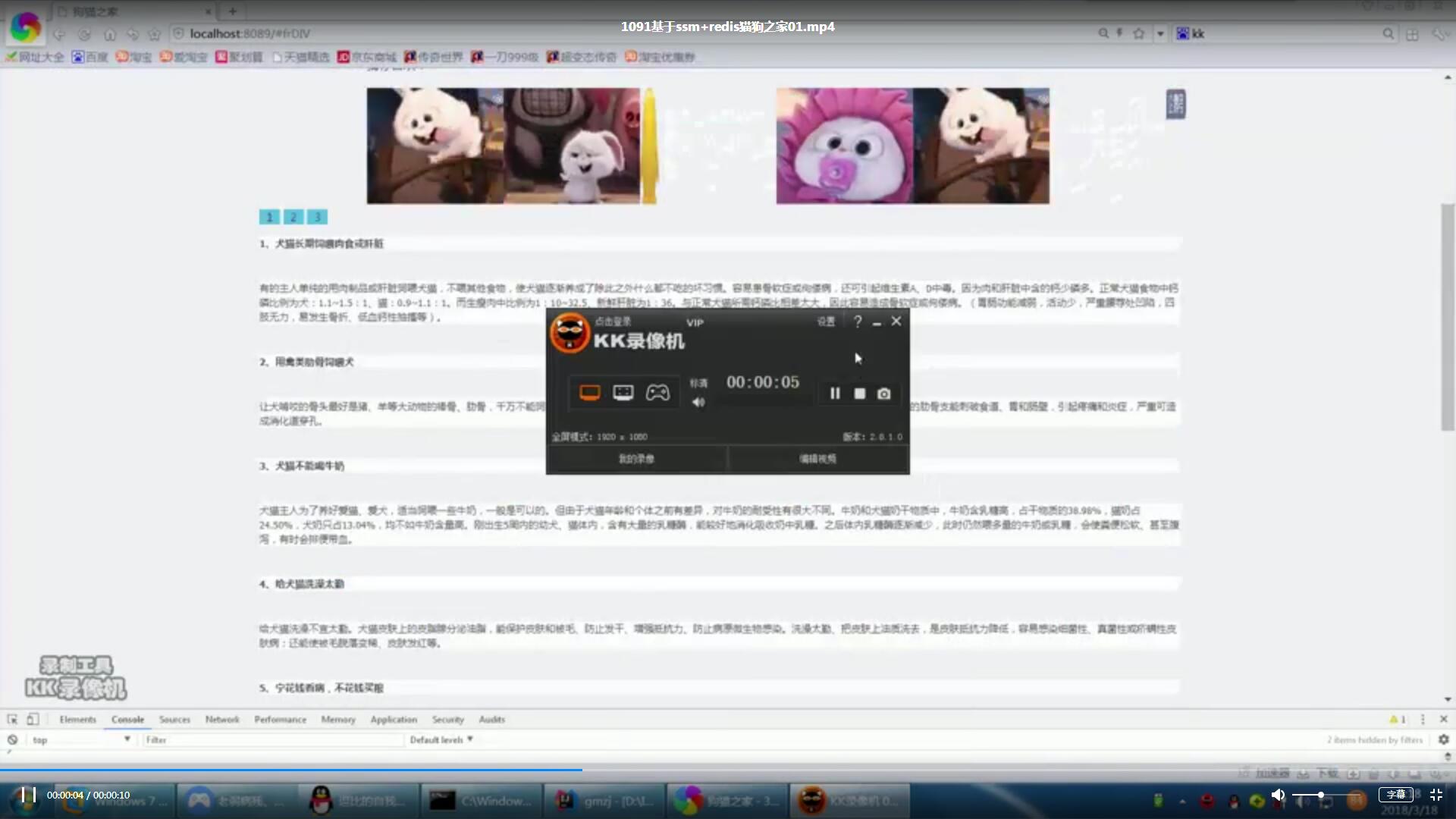Open the Default levels dropdown
Image resolution: width=1456 pixels, height=819 pixels.
441,739
